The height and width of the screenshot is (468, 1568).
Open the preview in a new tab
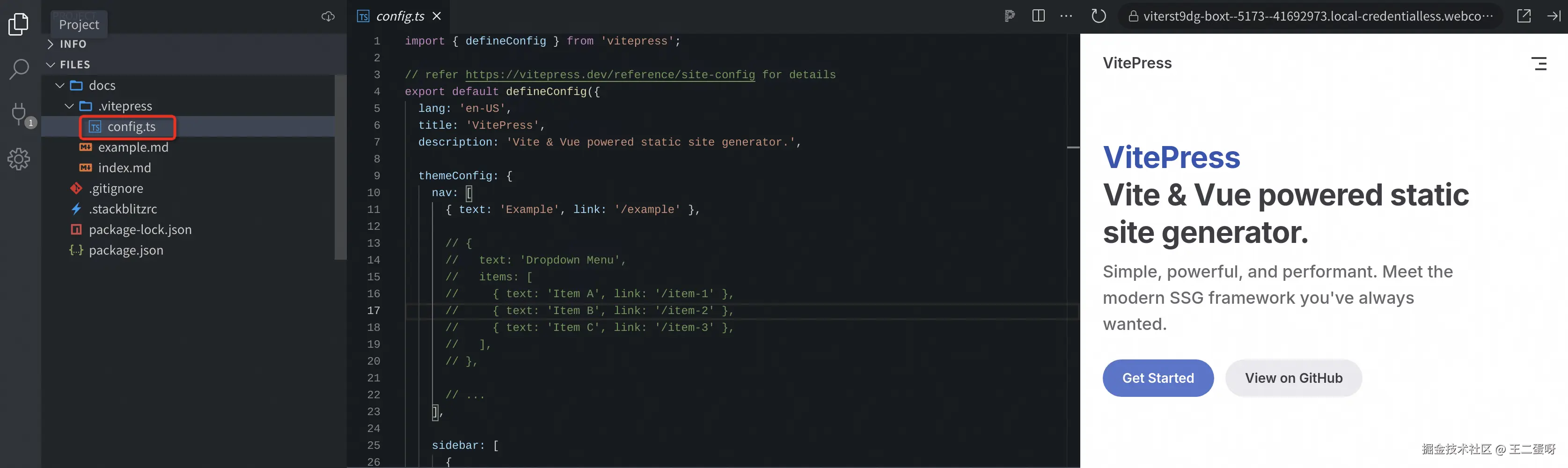coord(1524,16)
